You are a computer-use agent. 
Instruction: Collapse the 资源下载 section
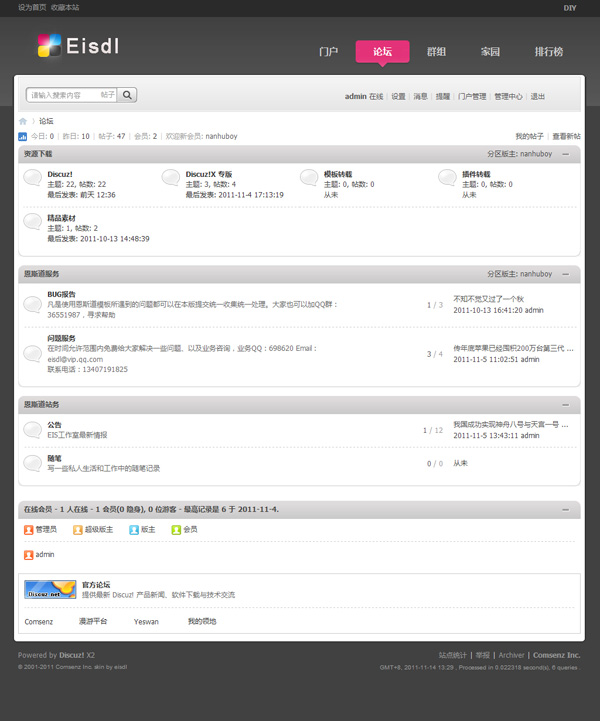(566, 154)
